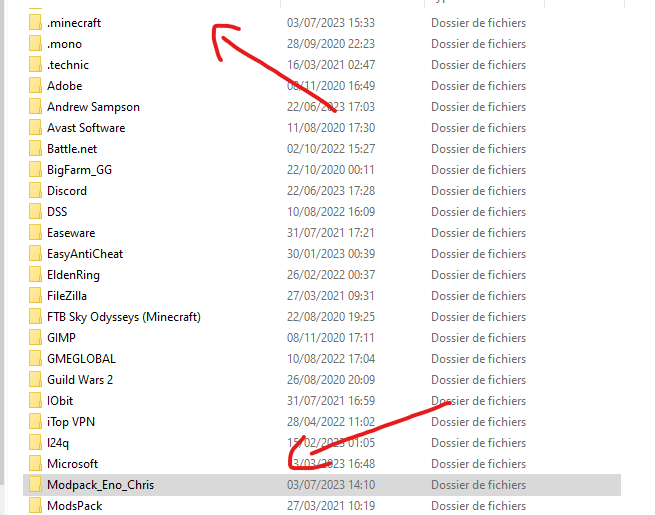This screenshot has height=515, width=655.
Task: Click the date '03/07/2023 15:33'
Action: [331, 23]
